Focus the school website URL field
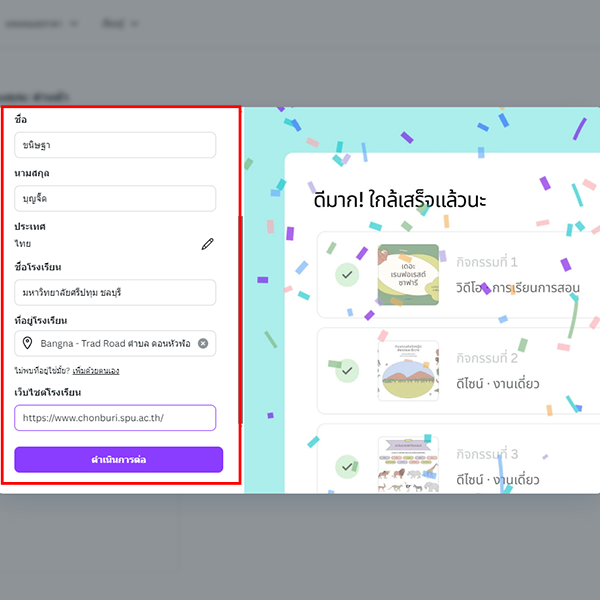The image size is (600, 600). point(115,417)
